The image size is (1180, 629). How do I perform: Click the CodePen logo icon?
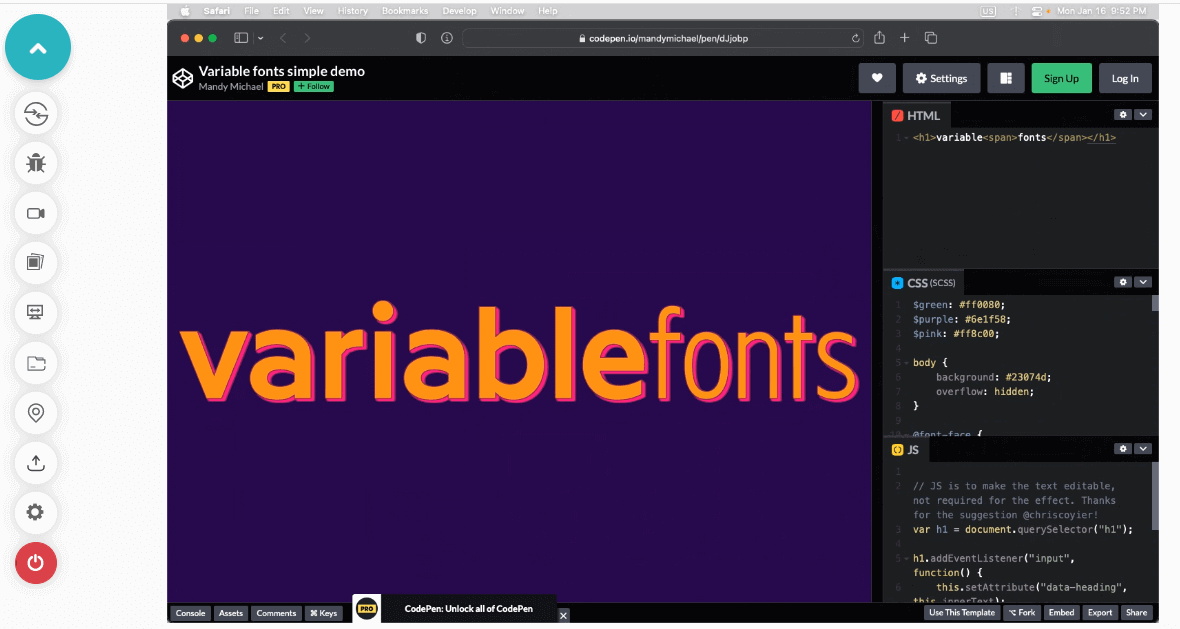click(x=182, y=78)
